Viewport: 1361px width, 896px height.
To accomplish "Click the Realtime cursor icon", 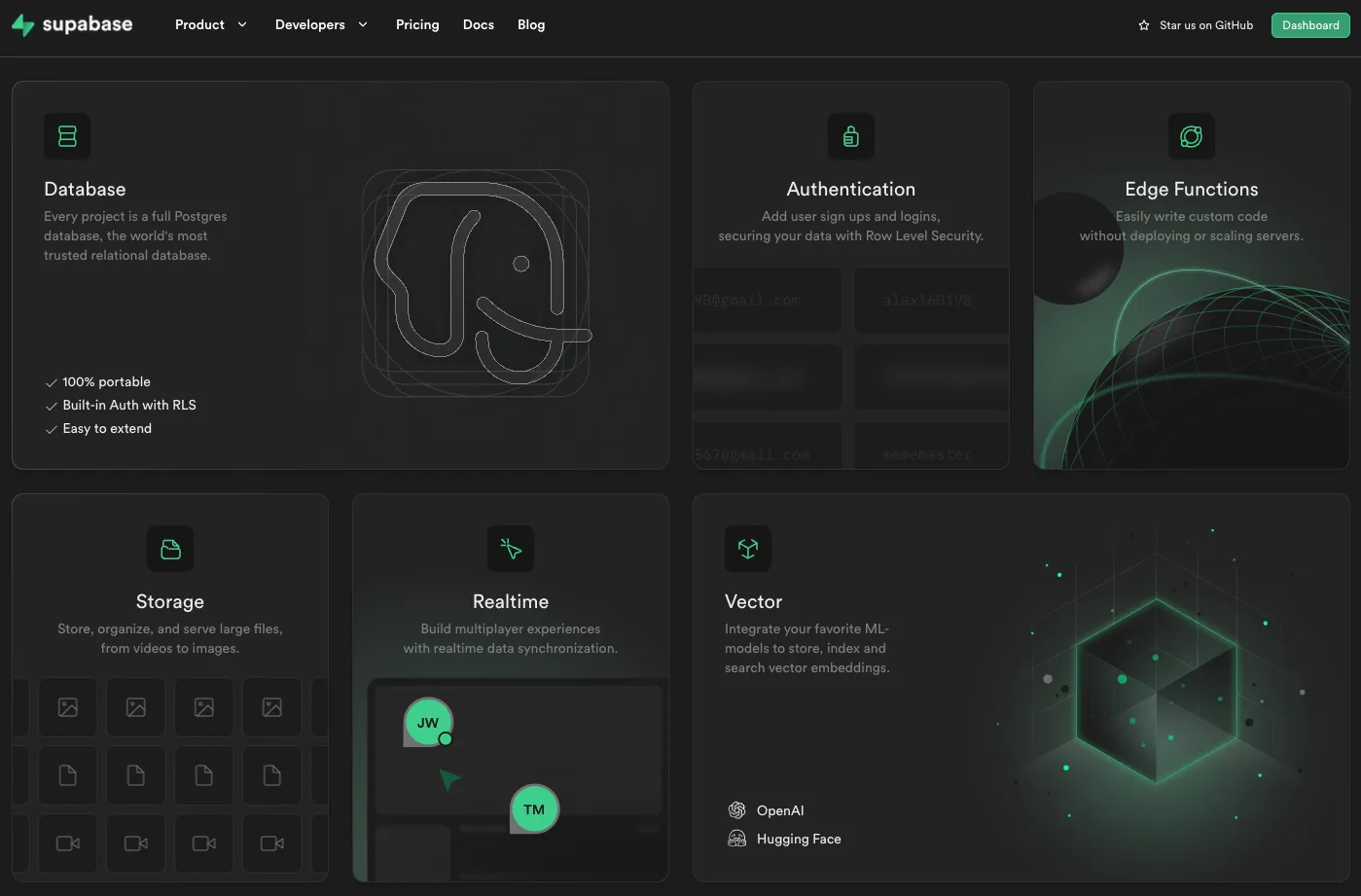I will click(511, 549).
